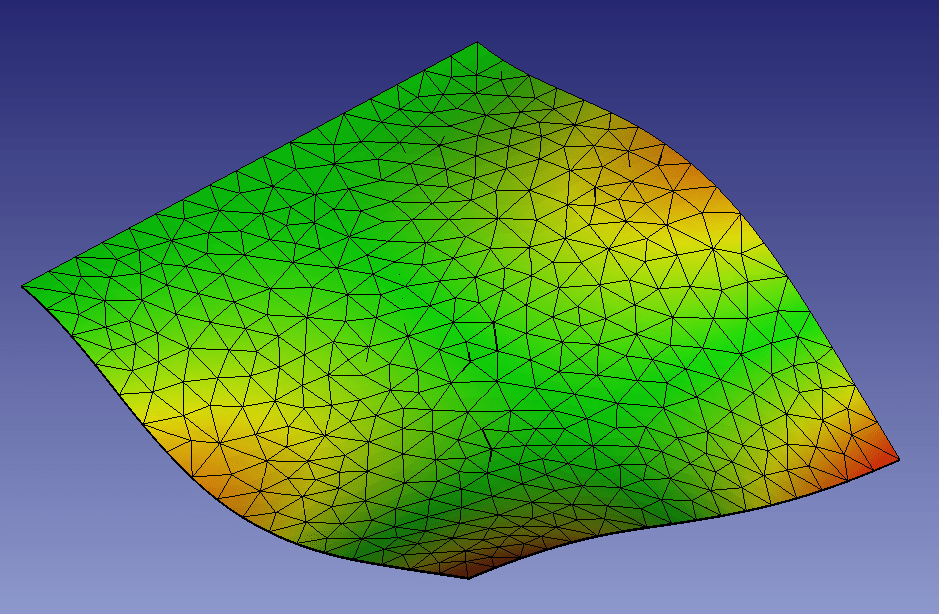Click the bottom corner tip of the mesh

(467, 577)
